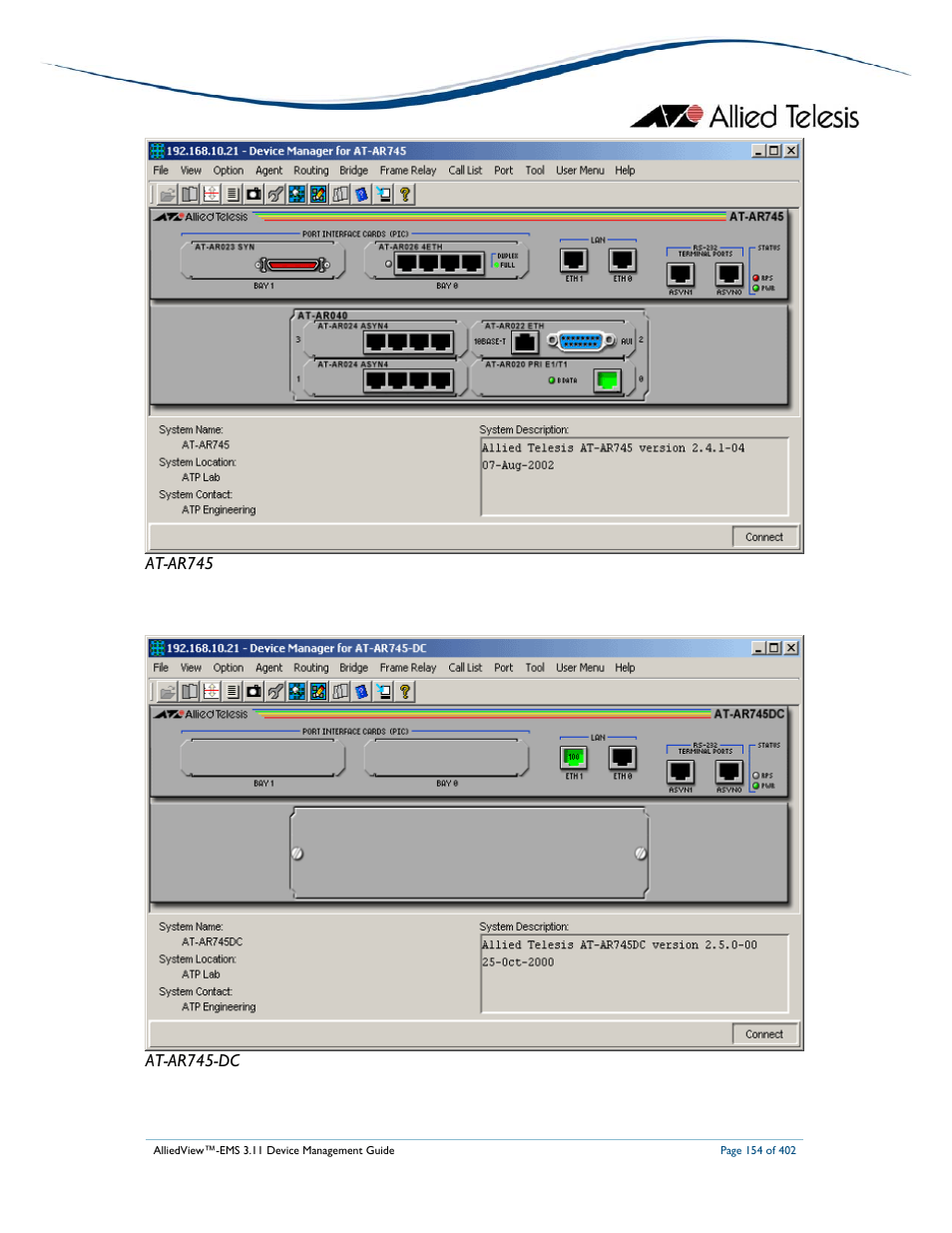Open the Tool menu in AT-AR745-DC window
This screenshot has width=952, height=1233.
pyautogui.click(x=535, y=668)
